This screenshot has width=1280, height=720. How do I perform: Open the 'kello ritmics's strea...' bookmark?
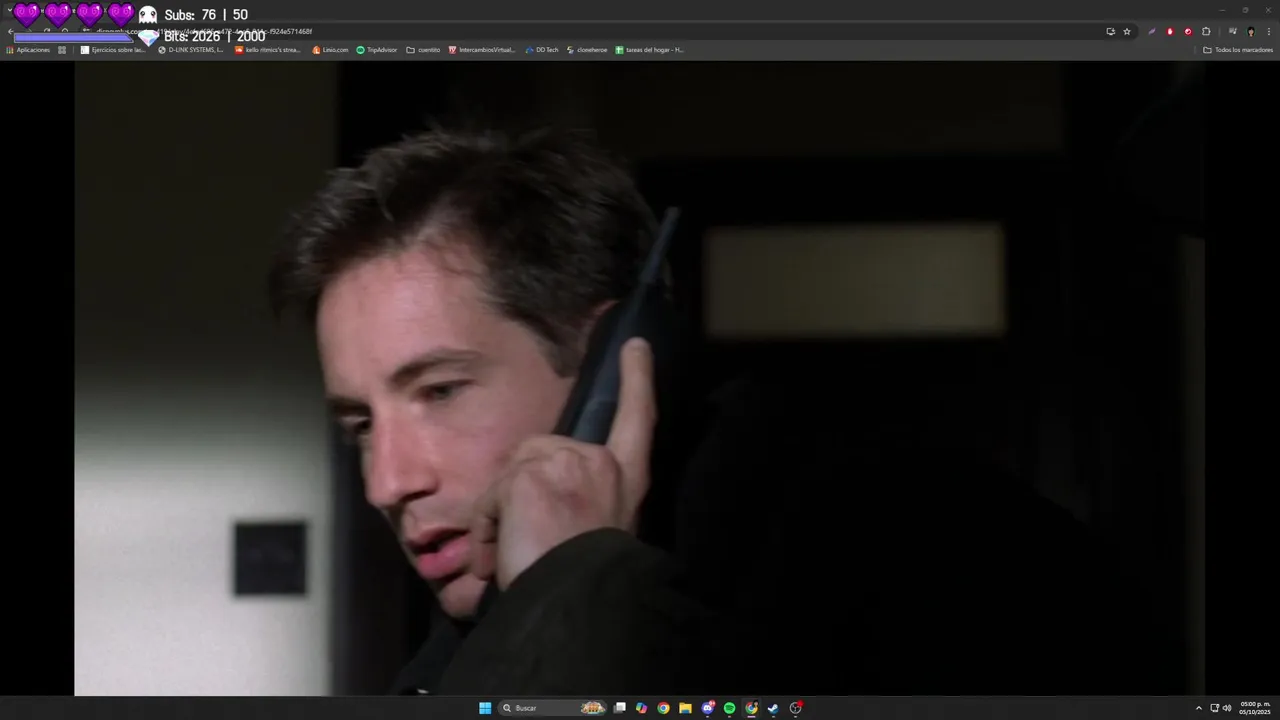268,50
